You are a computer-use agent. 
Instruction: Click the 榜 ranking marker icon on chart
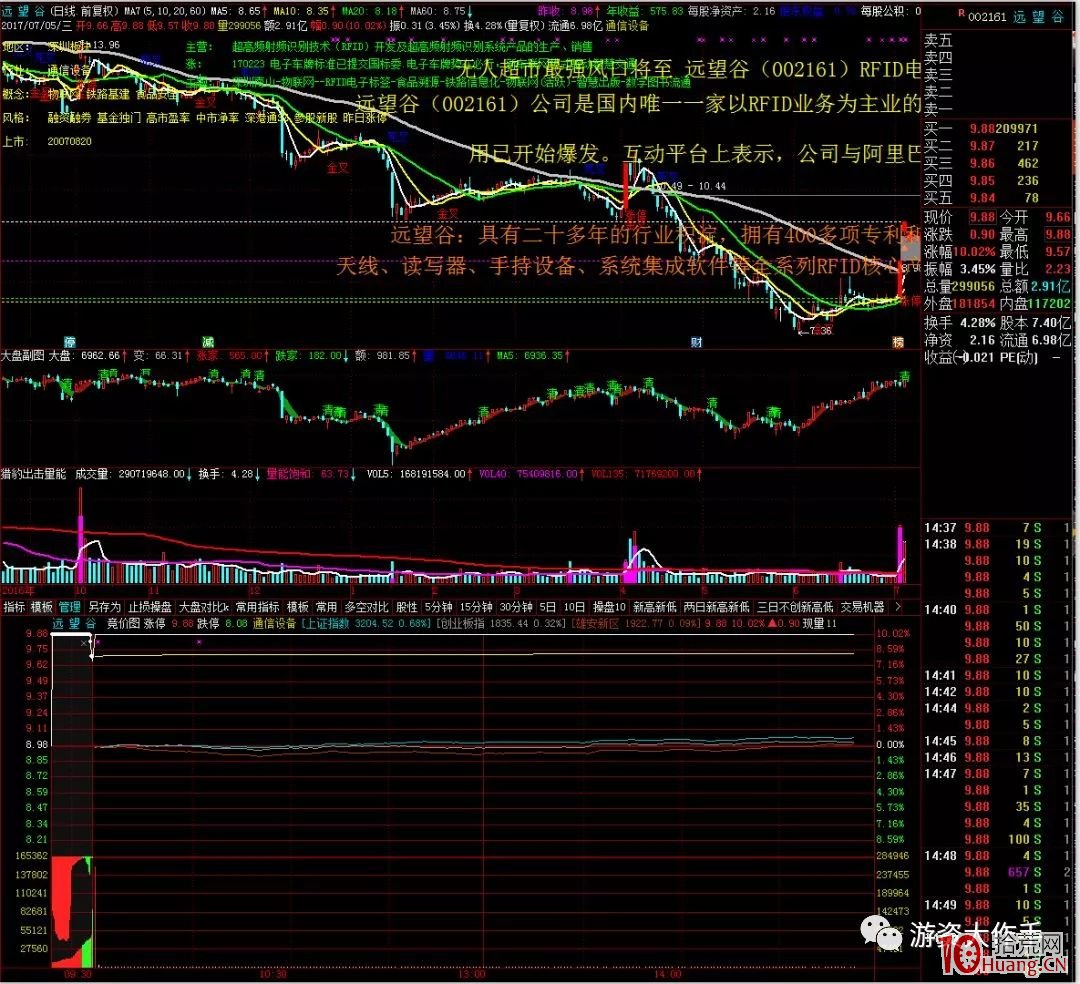(898, 342)
